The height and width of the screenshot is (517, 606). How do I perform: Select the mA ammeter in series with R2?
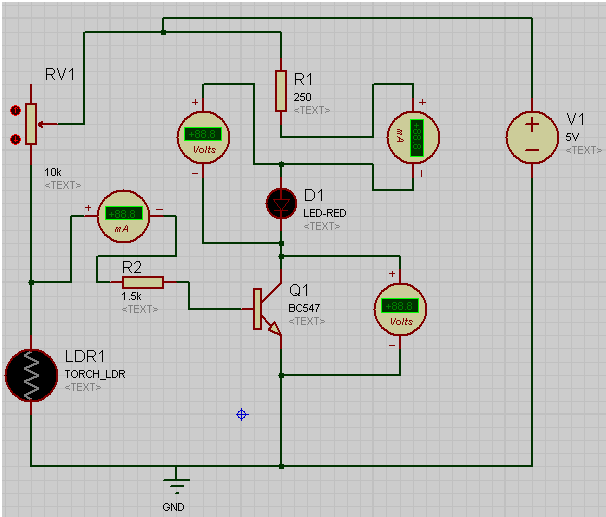123,216
